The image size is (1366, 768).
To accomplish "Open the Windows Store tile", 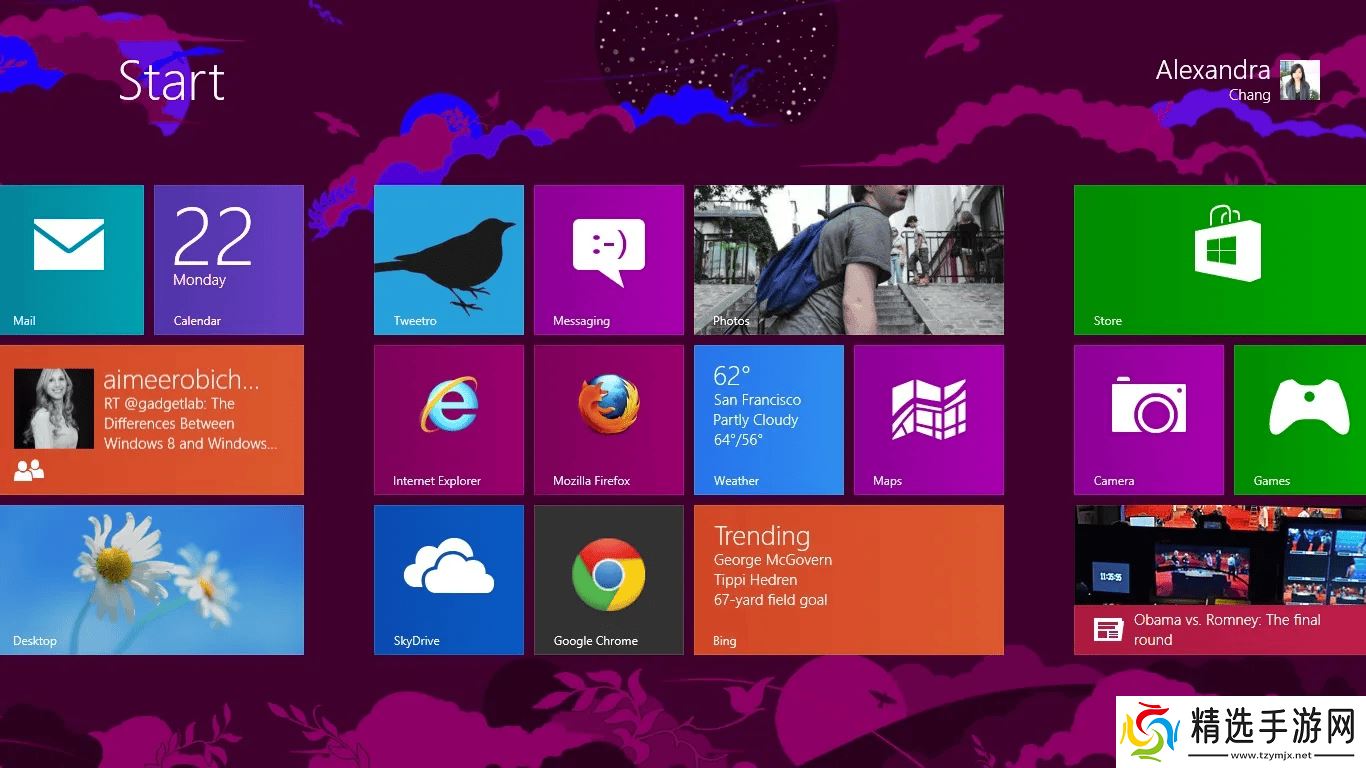I will (x=1220, y=259).
